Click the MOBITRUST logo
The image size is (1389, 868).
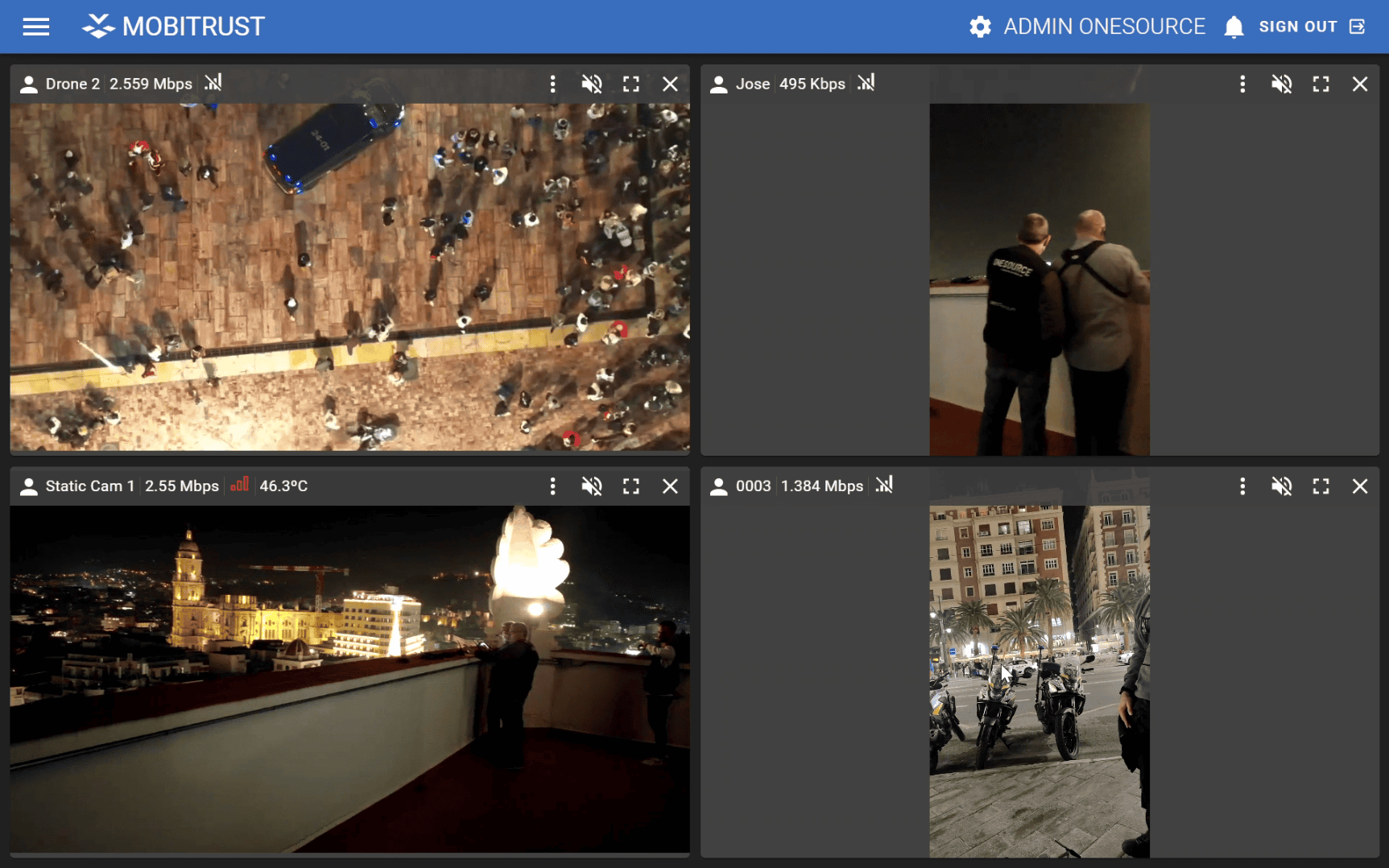point(173,27)
